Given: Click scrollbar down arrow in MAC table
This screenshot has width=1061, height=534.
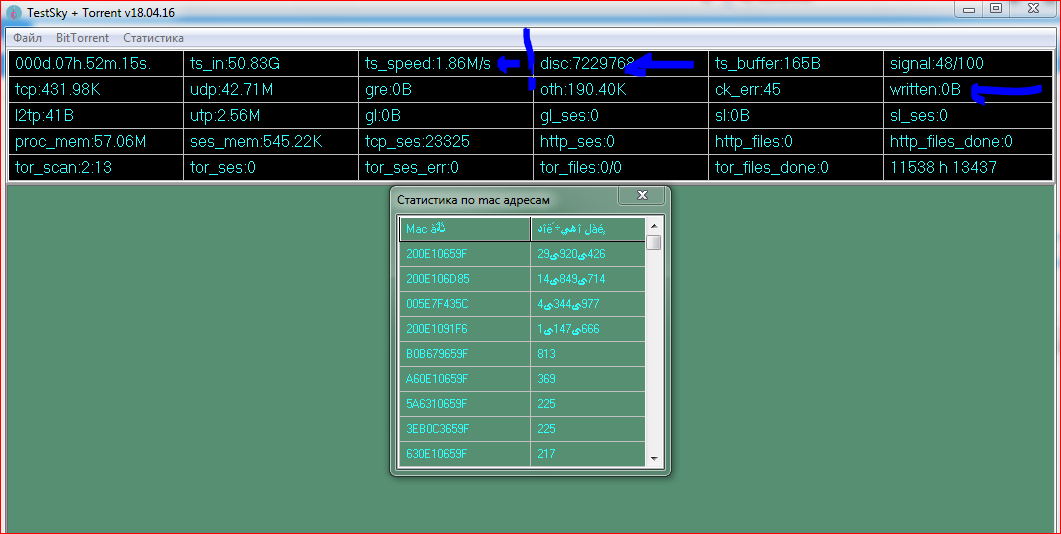Looking at the screenshot, I should click(653, 458).
